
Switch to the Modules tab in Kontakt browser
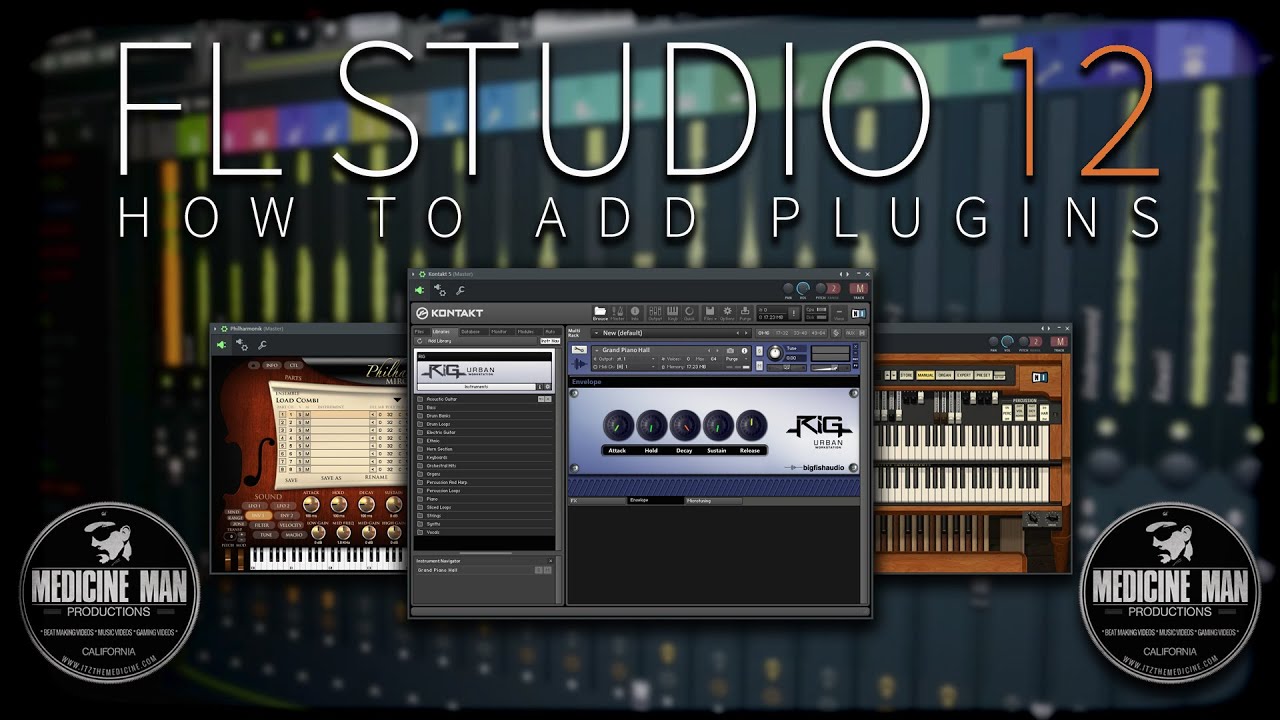coord(526,332)
